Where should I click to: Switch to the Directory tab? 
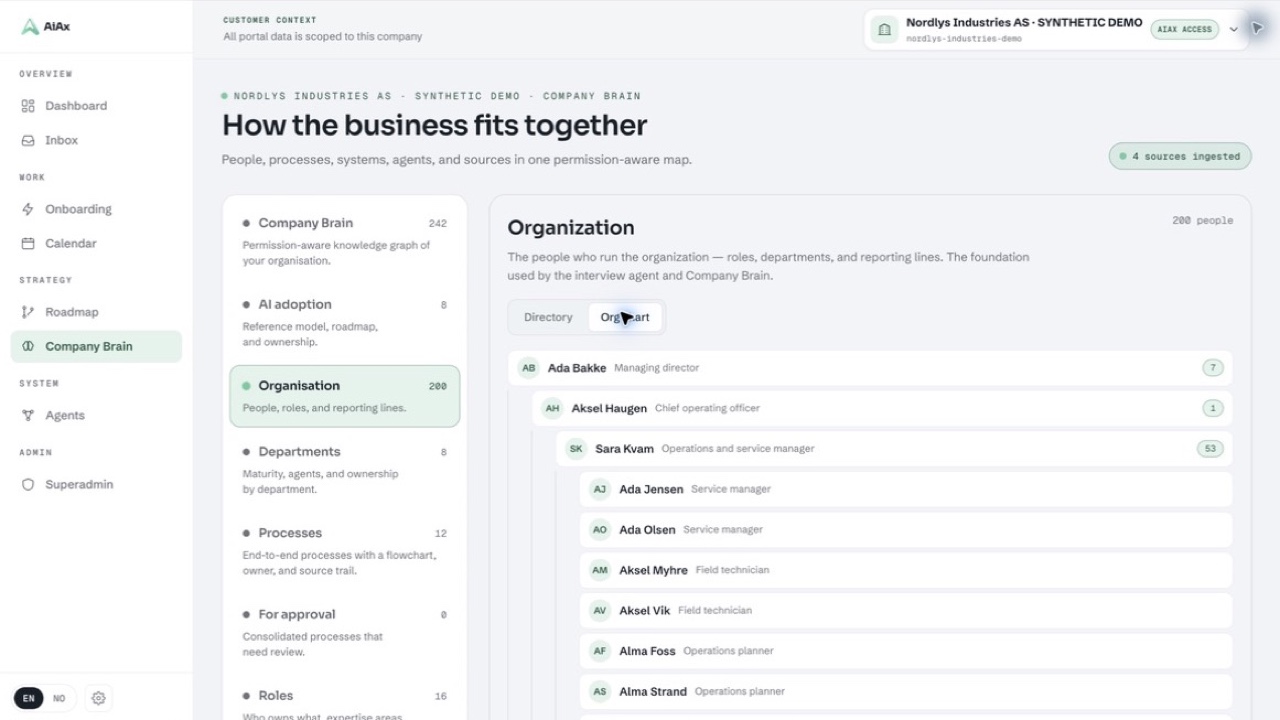(548, 317)
